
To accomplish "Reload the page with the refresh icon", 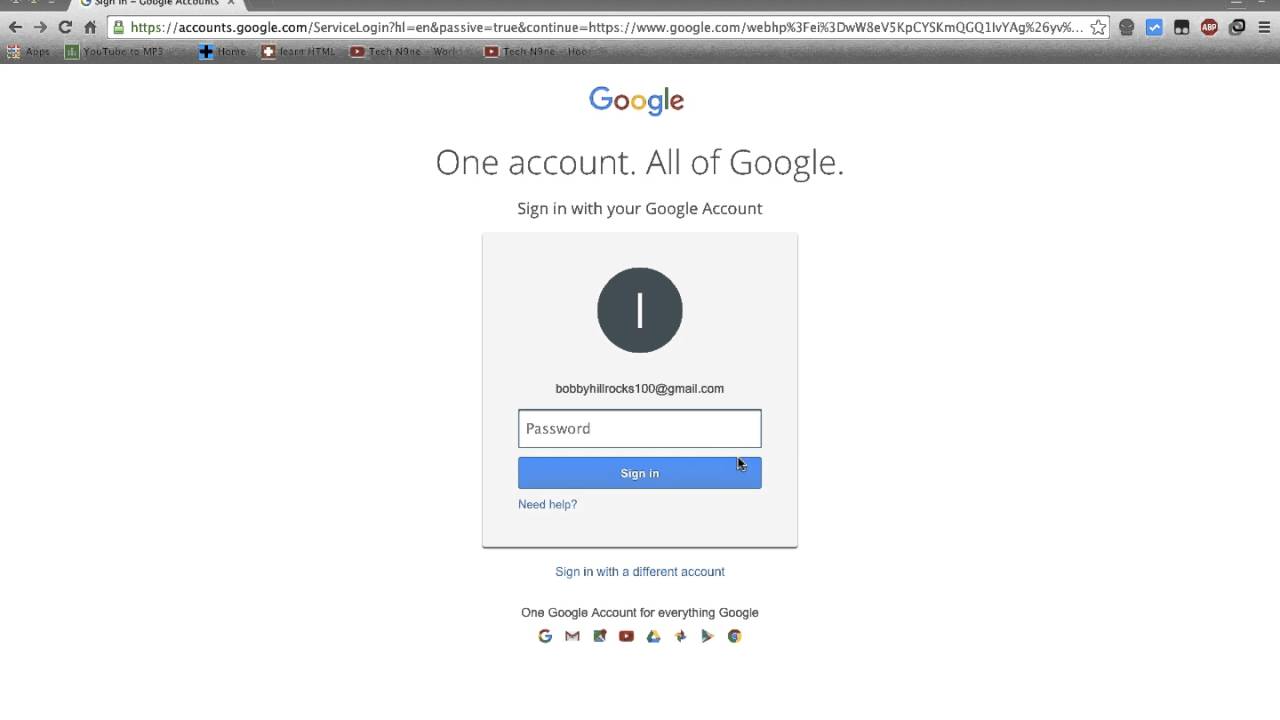I will pos(65,27).
